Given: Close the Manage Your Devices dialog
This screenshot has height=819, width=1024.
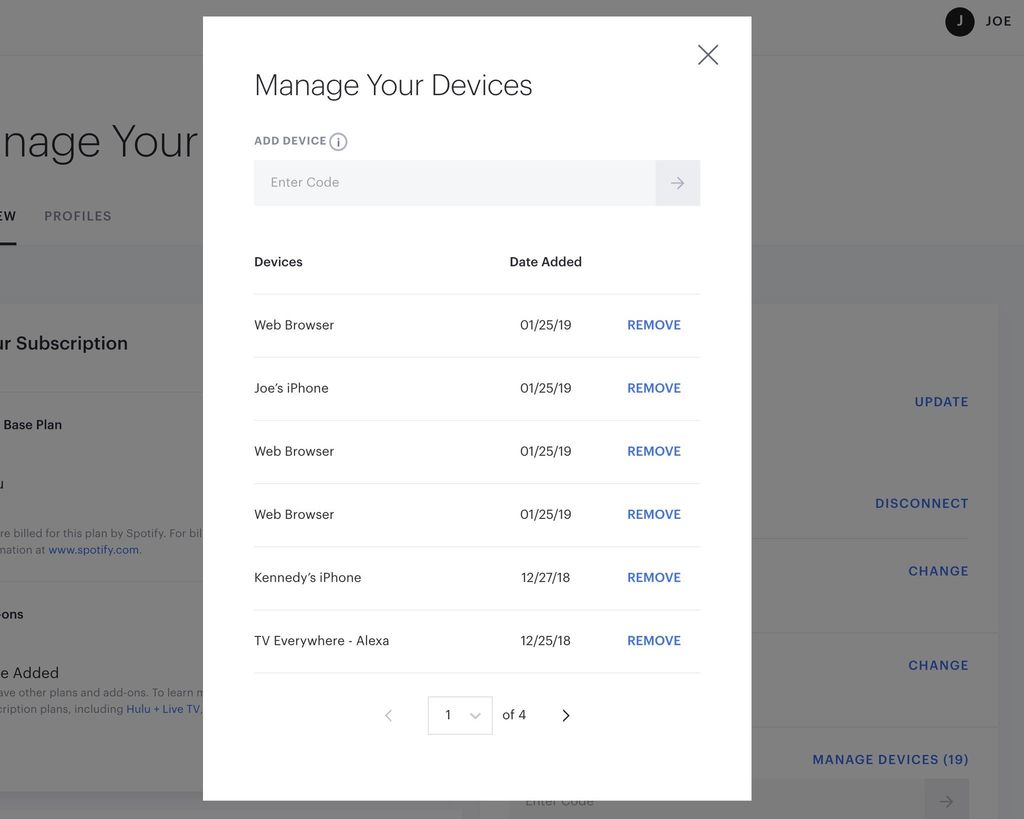Looking at the screenshot, I should click(707, 55).
